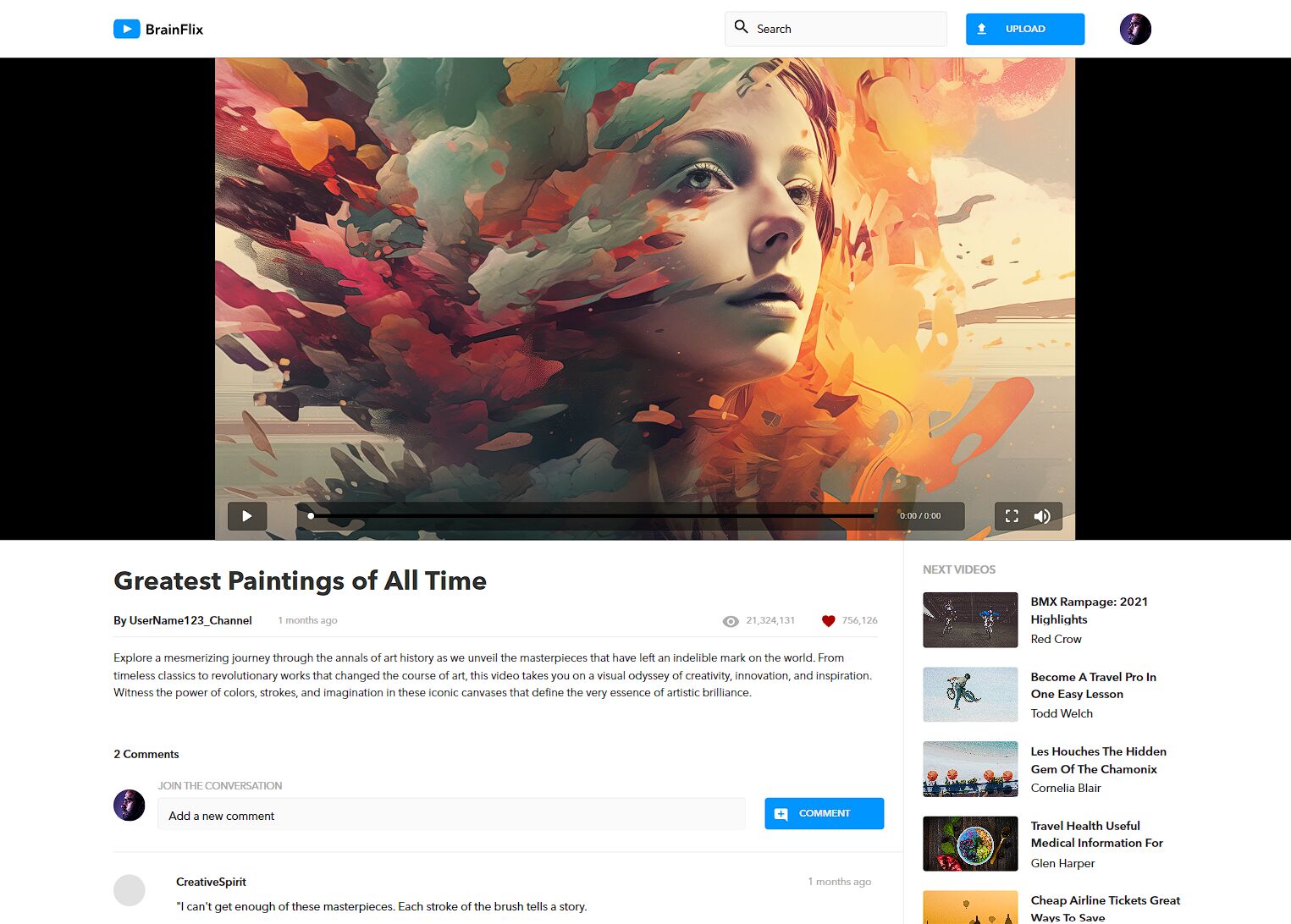
Task: Mute audio with the speaker icon
Action: point(1042,515)
